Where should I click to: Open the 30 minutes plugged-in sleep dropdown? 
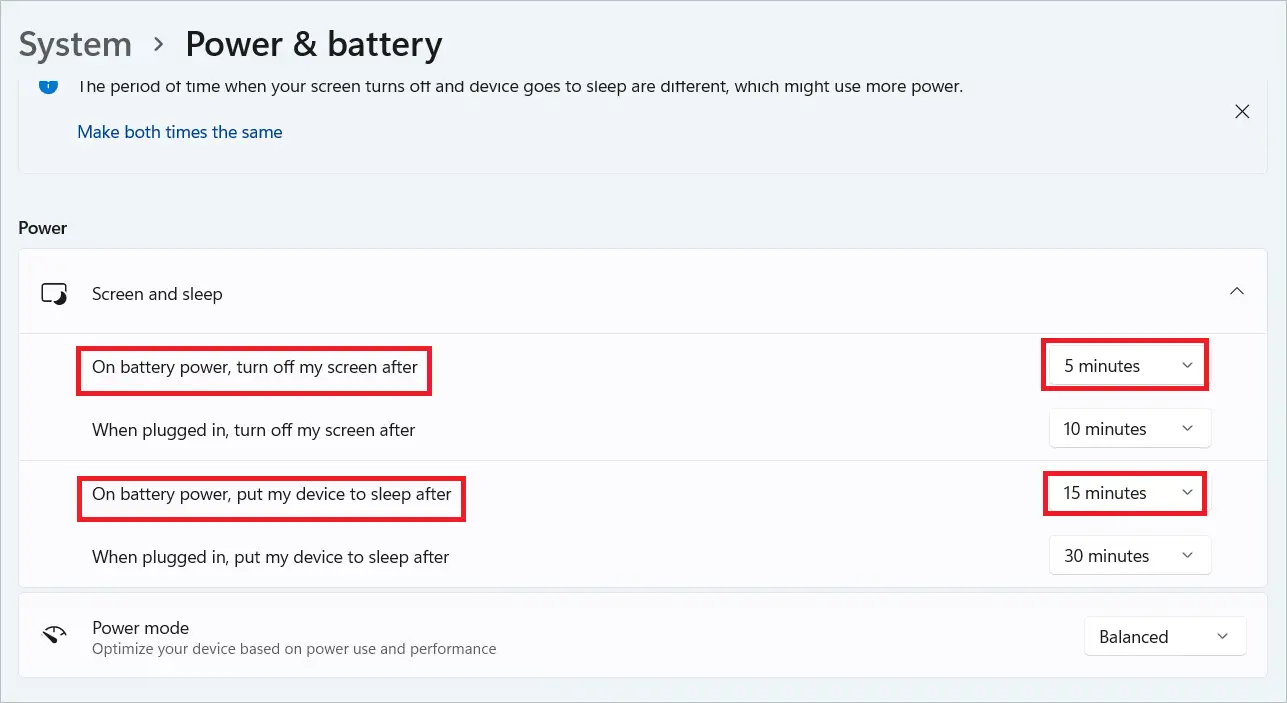tap(1130, 555)
